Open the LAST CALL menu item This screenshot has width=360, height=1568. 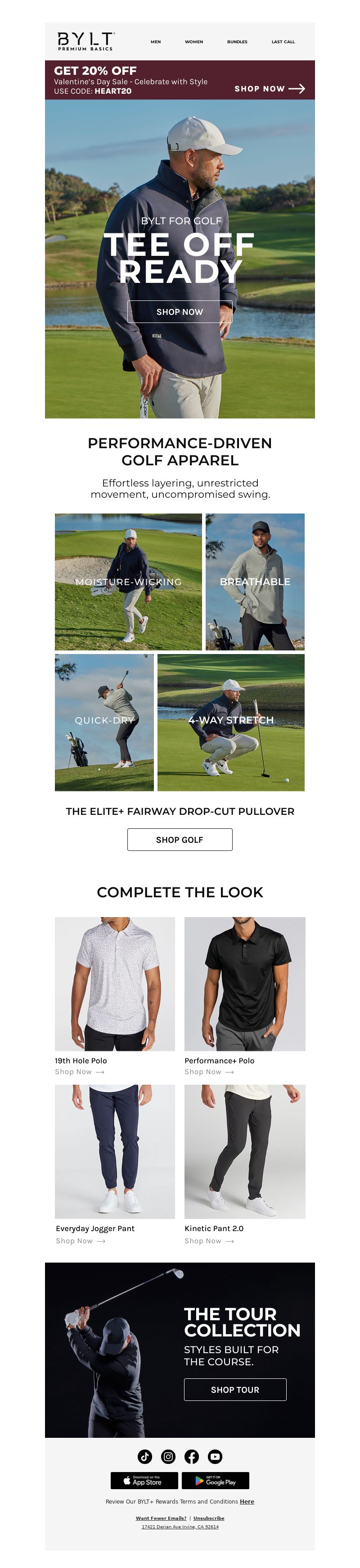[283, 42]
